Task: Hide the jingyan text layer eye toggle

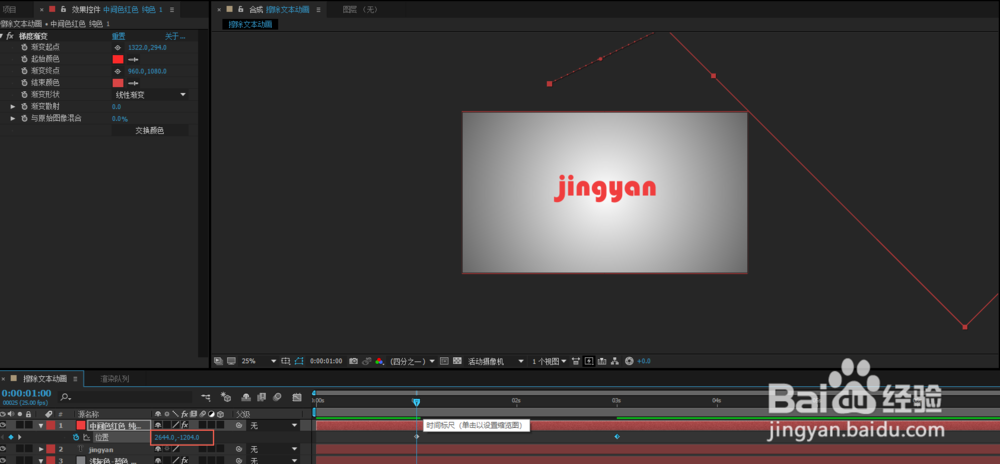Action: [3, 449]
